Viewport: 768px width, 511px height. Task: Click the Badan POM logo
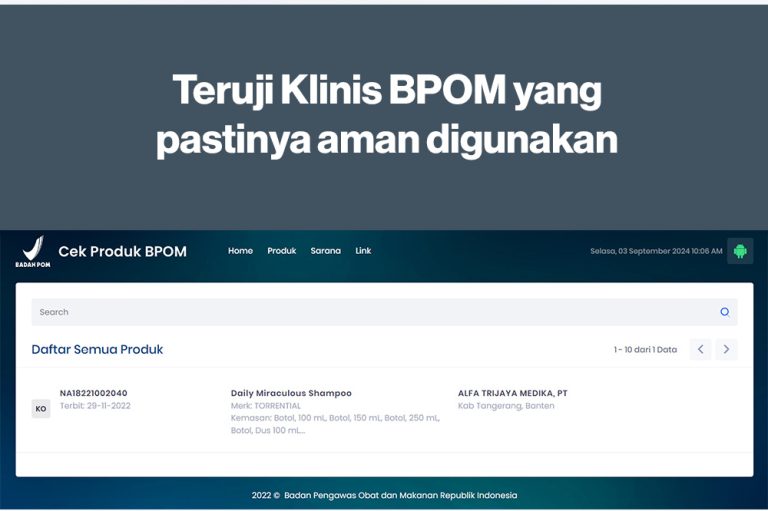[33, 252]
